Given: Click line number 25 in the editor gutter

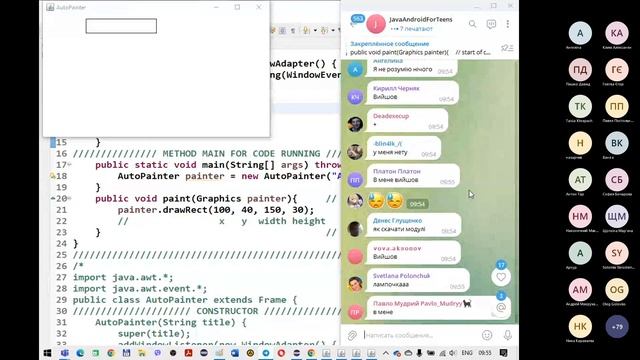Looking at the screenshot, I should (x=61, y=255).
